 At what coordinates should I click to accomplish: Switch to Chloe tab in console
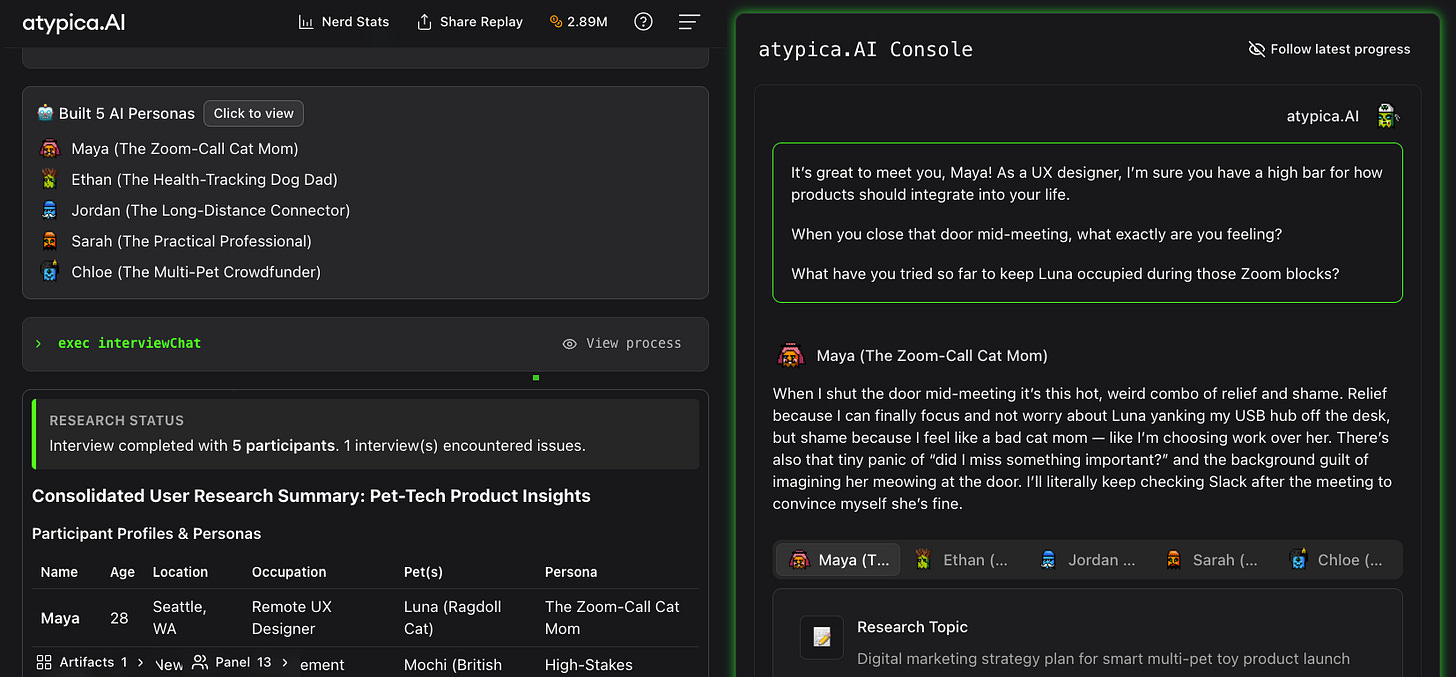[1337, 560]
